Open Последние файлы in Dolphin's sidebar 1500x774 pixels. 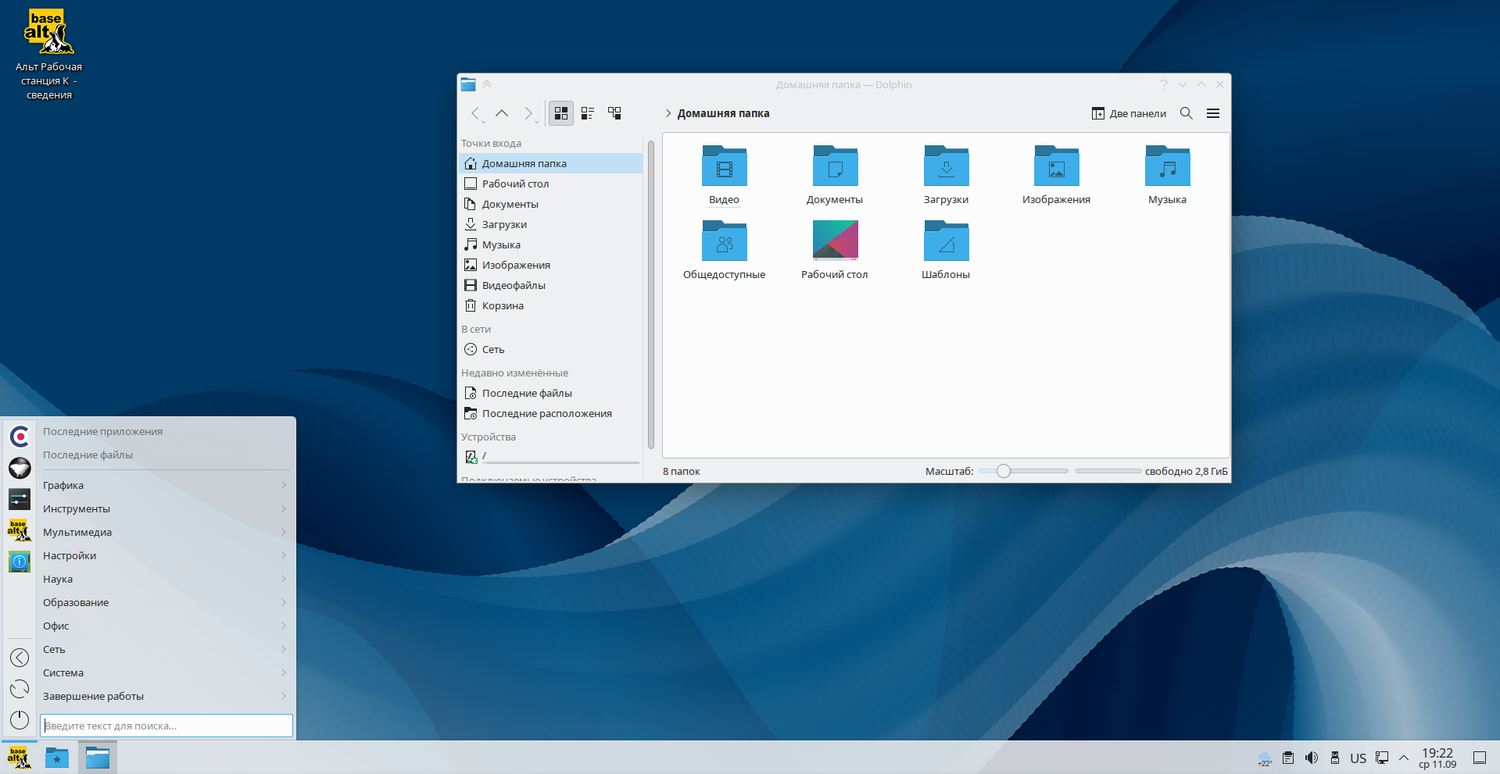pyautogui.click(x=551, y=393)
